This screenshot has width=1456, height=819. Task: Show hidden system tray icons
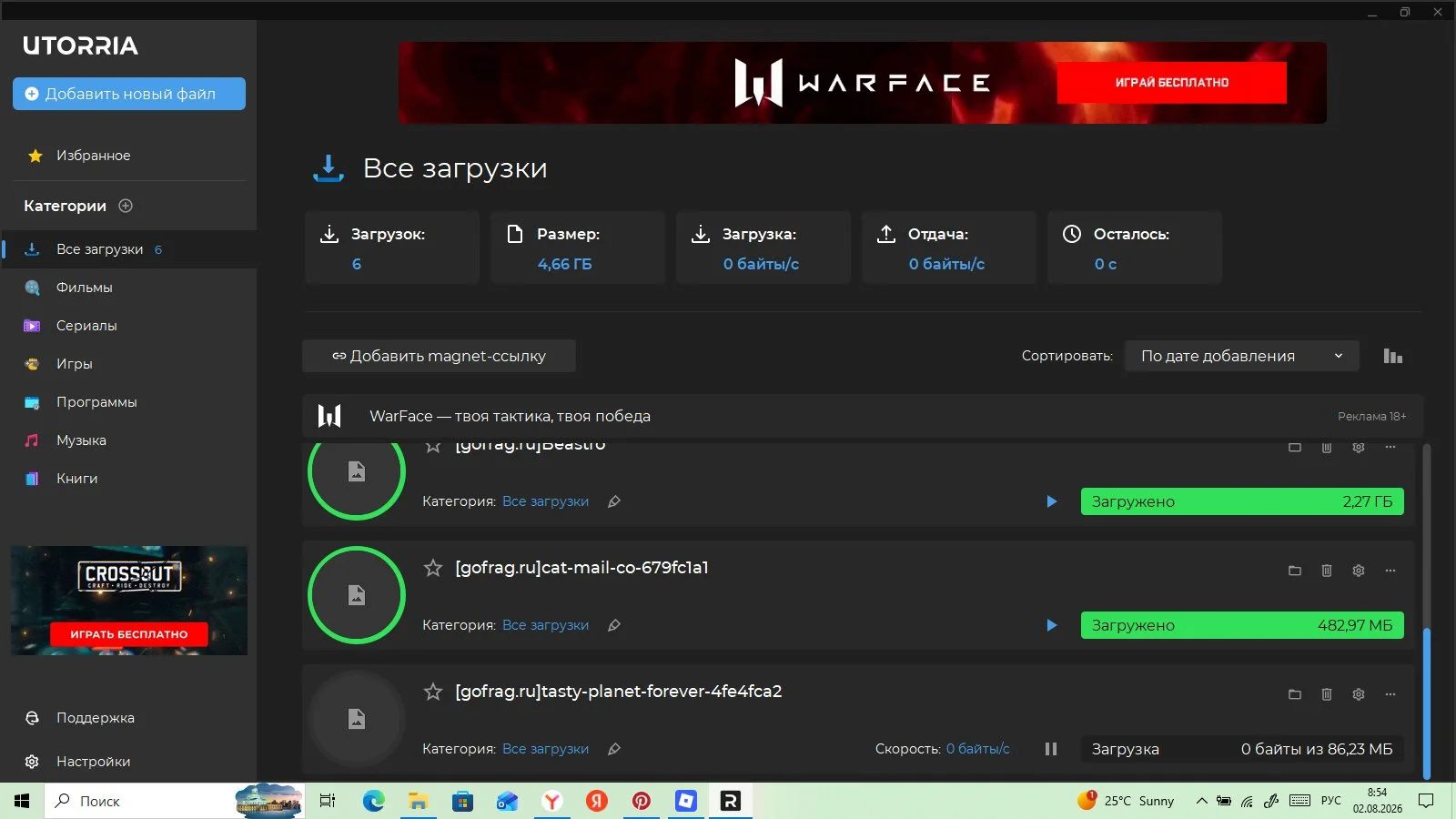pos(1201,801)
